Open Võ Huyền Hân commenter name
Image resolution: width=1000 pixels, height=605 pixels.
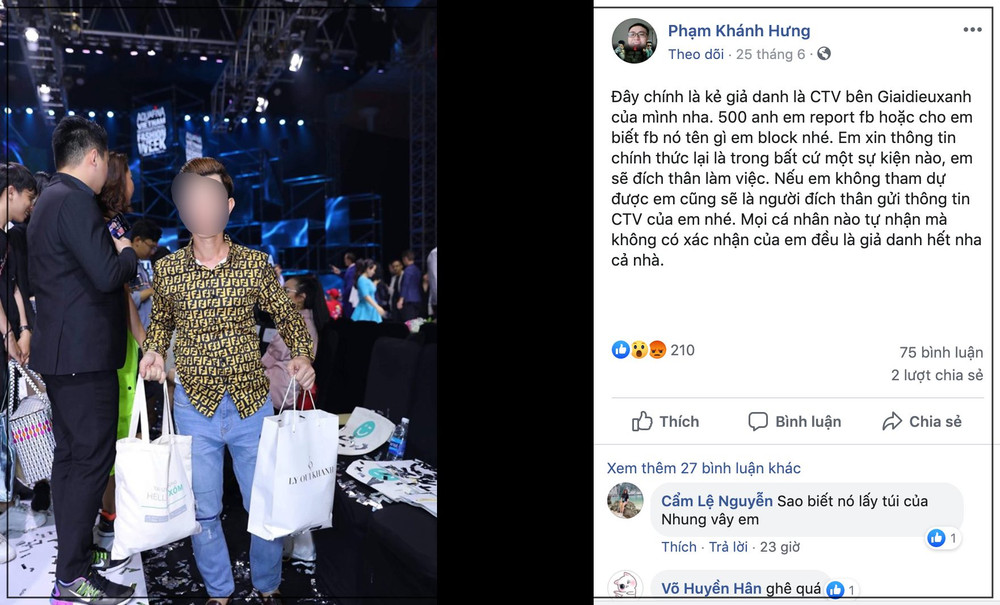[x=711, y=588]
